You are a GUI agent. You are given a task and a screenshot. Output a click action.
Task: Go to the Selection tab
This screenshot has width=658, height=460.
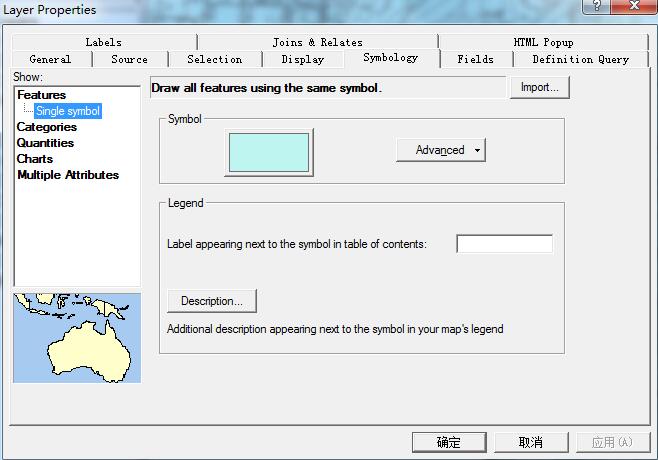214,60
